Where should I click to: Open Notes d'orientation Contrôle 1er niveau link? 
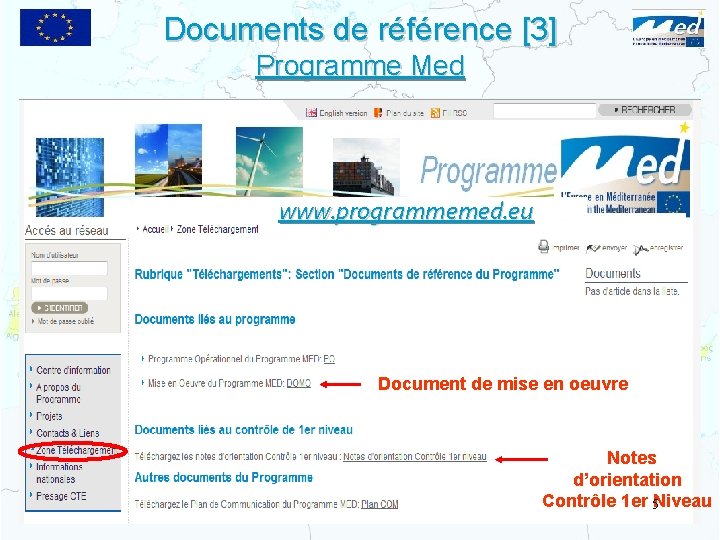point(415,456)
